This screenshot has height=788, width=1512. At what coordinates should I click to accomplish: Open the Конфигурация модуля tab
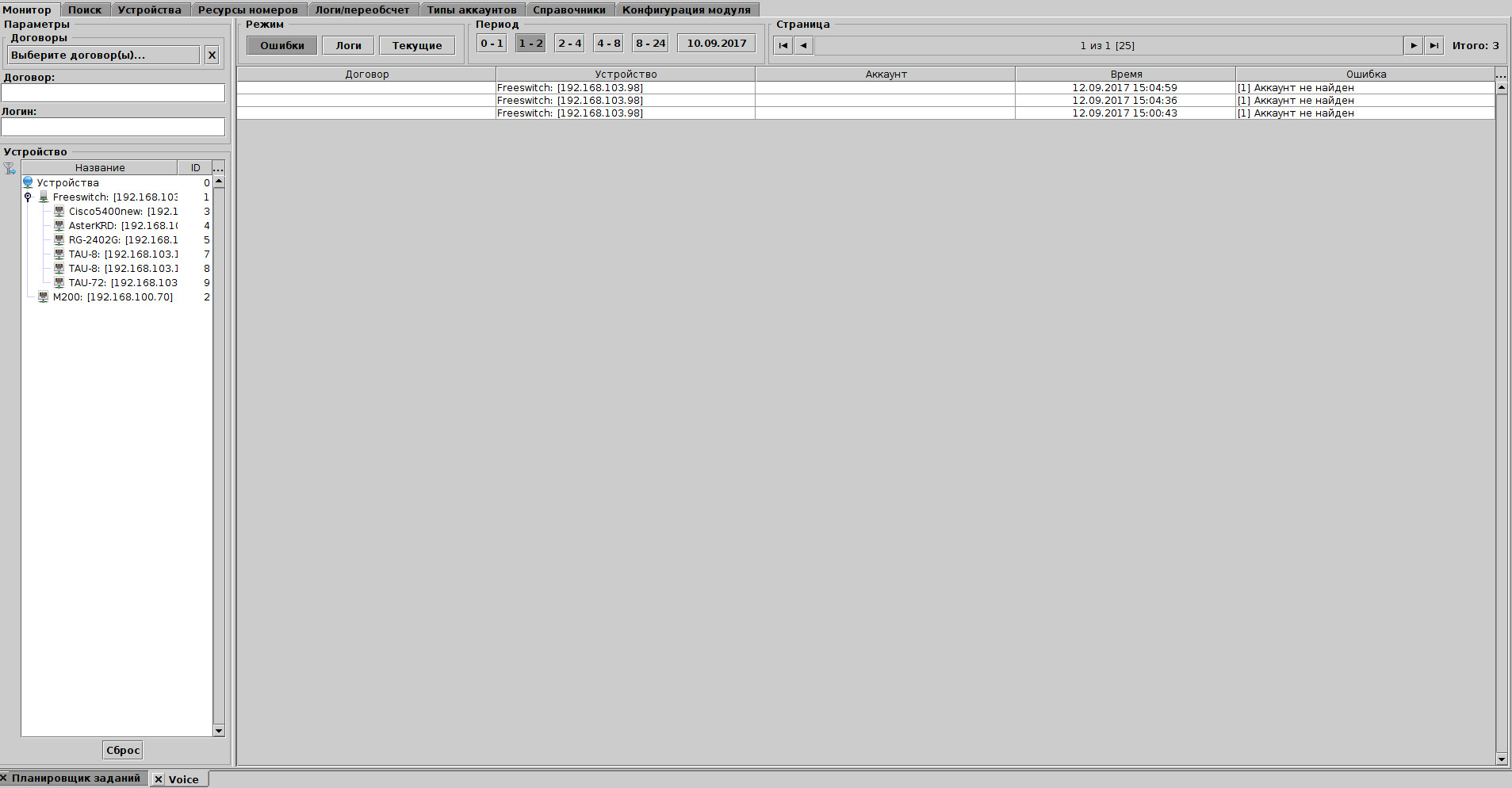tap(686, 10)
